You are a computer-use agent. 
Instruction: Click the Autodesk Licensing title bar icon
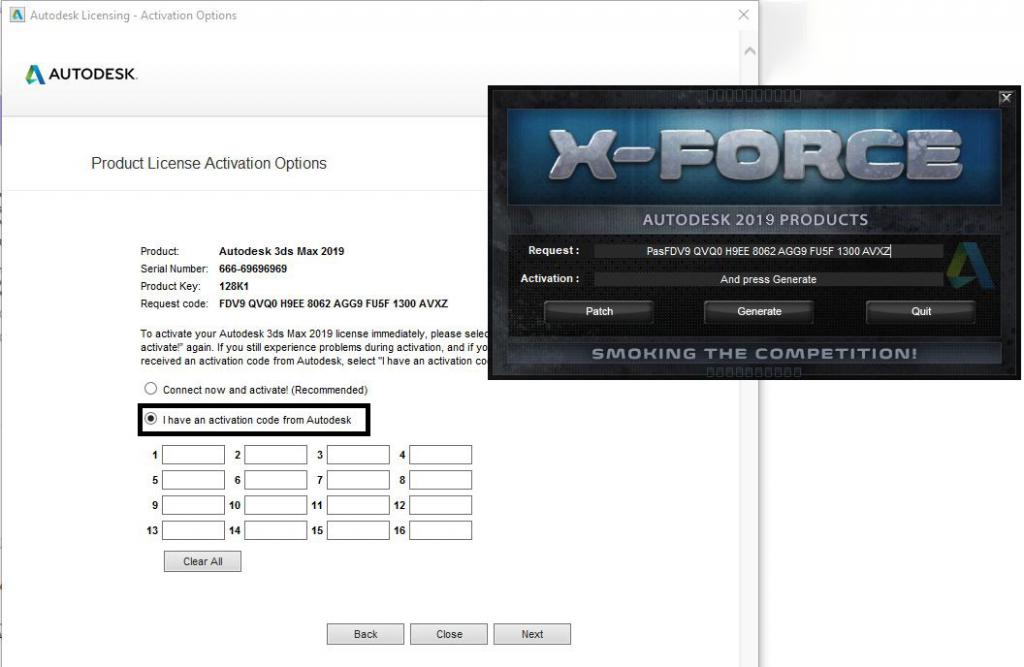click(18, 14)
